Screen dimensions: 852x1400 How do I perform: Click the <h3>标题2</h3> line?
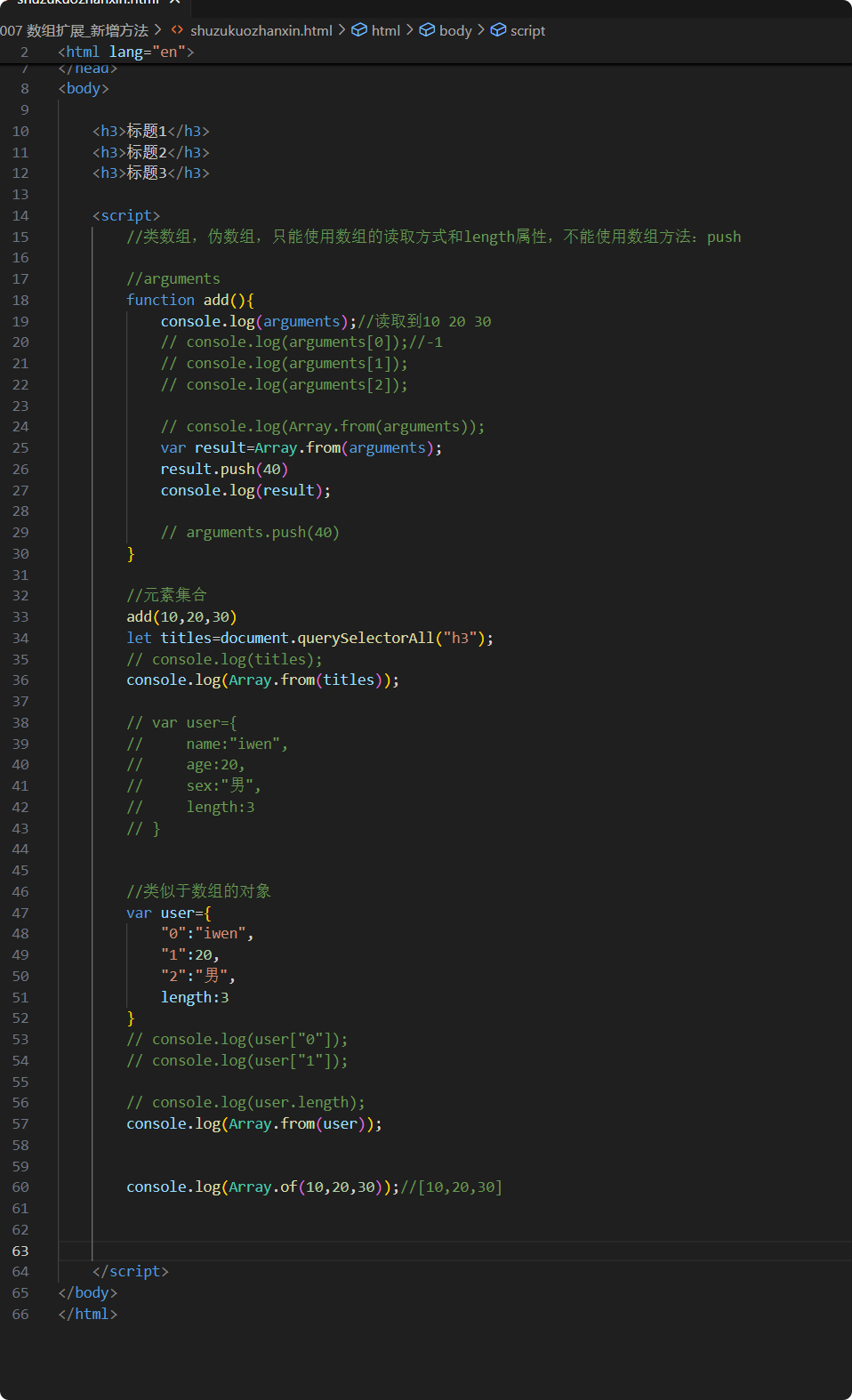click(x=151, y=153)
